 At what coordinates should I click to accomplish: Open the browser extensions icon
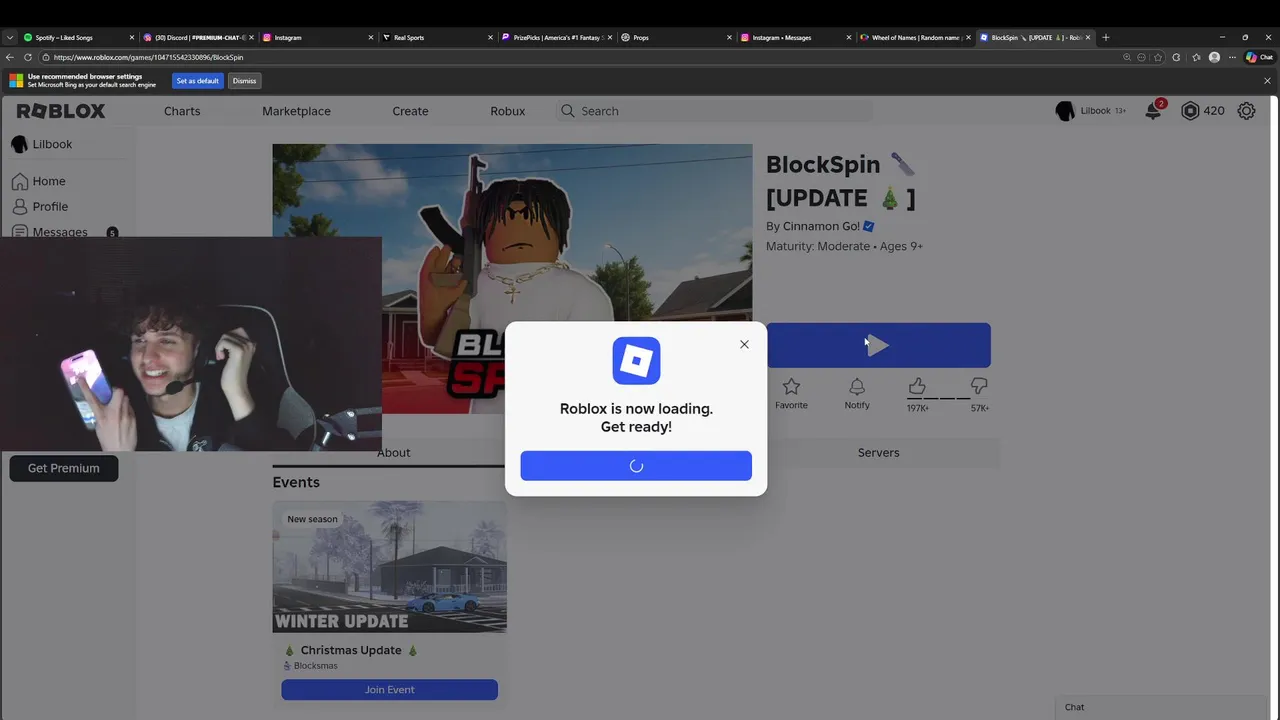coord(1176,57)
